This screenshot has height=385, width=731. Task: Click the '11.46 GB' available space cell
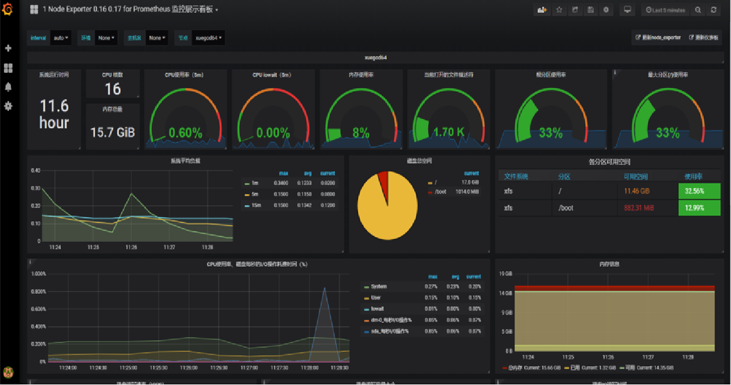point(637,191)
